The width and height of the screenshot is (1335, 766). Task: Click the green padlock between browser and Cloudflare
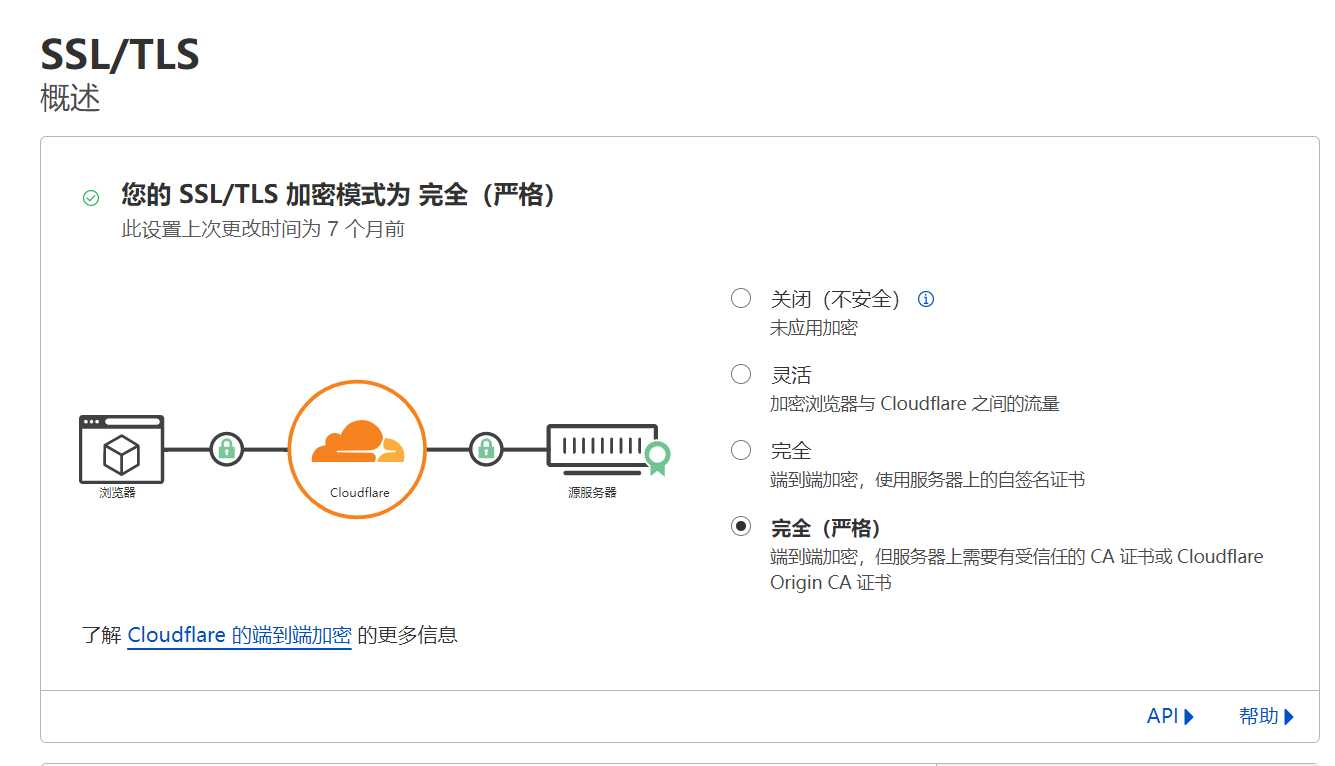(227, 449)
